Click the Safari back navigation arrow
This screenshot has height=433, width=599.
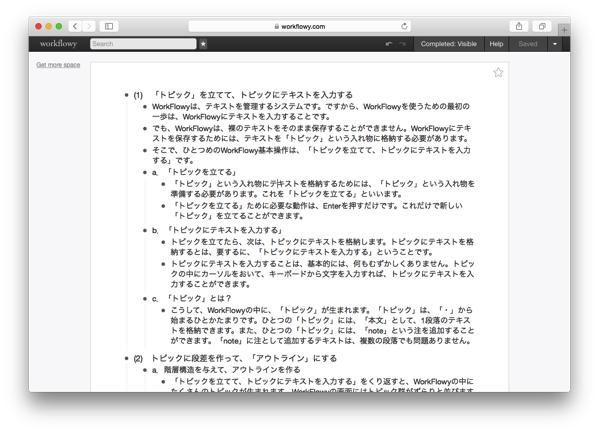point(75,26)
